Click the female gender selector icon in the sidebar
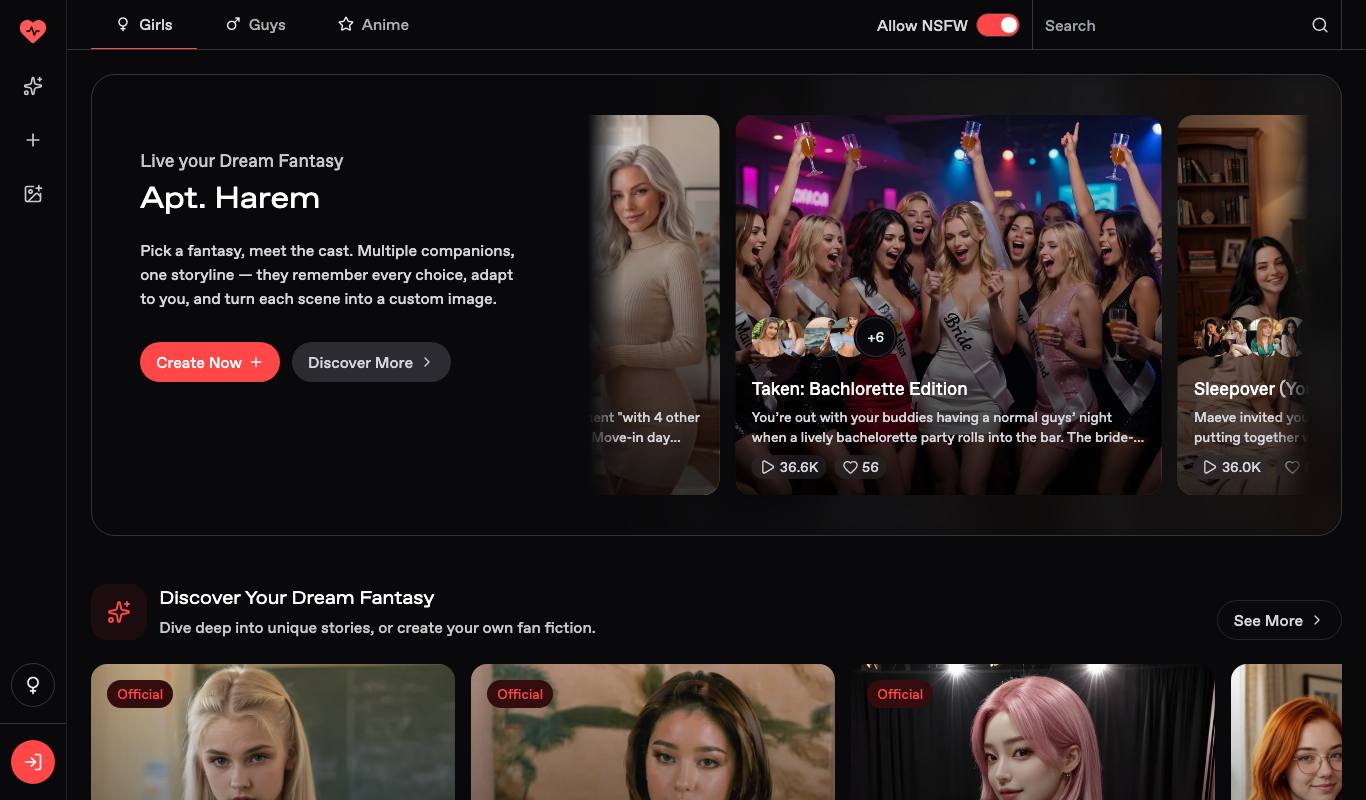Screen dimensions: 1366x800 [33, 685]
